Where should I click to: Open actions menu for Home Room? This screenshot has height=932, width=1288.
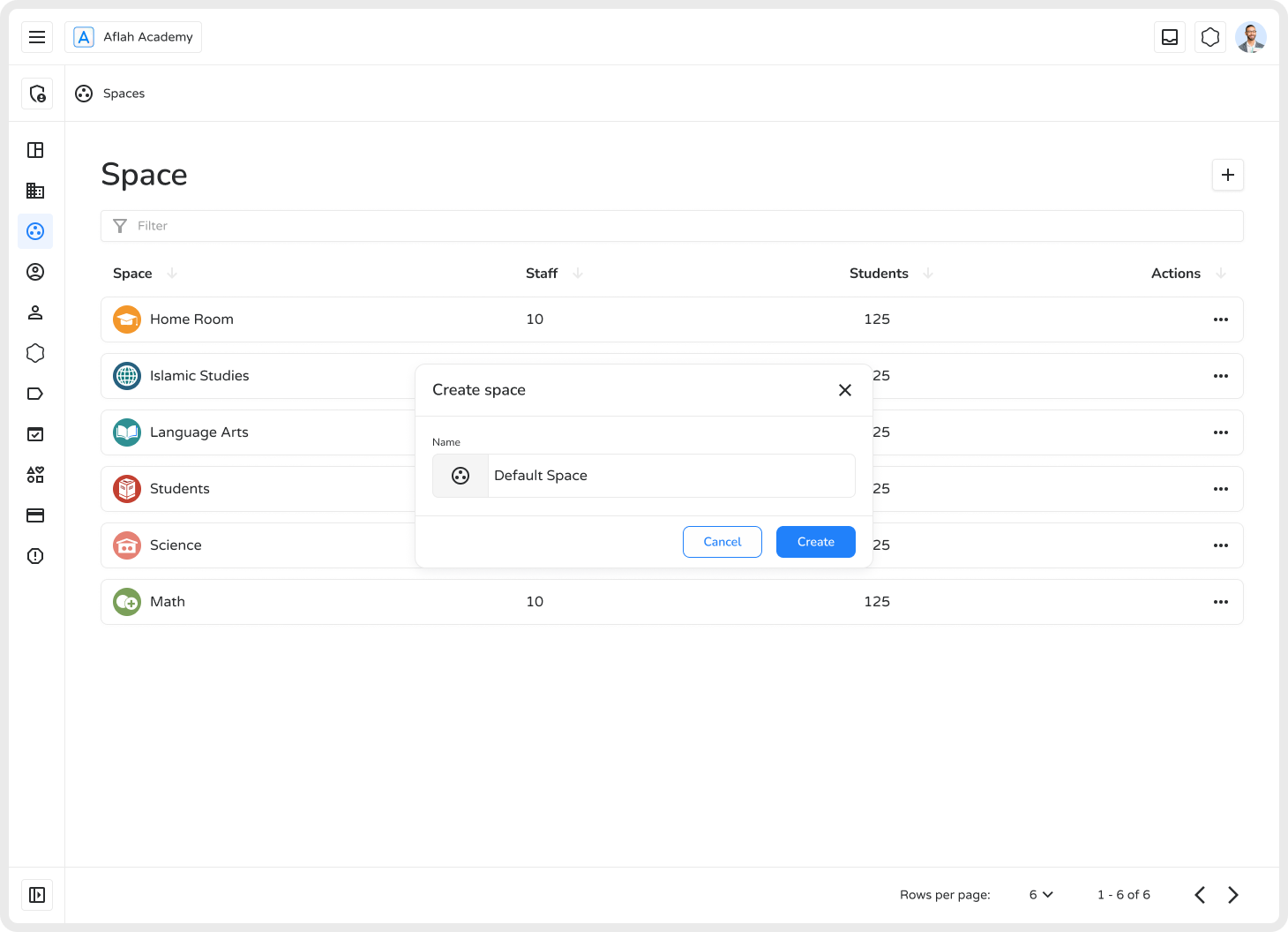coord(1221,319)
